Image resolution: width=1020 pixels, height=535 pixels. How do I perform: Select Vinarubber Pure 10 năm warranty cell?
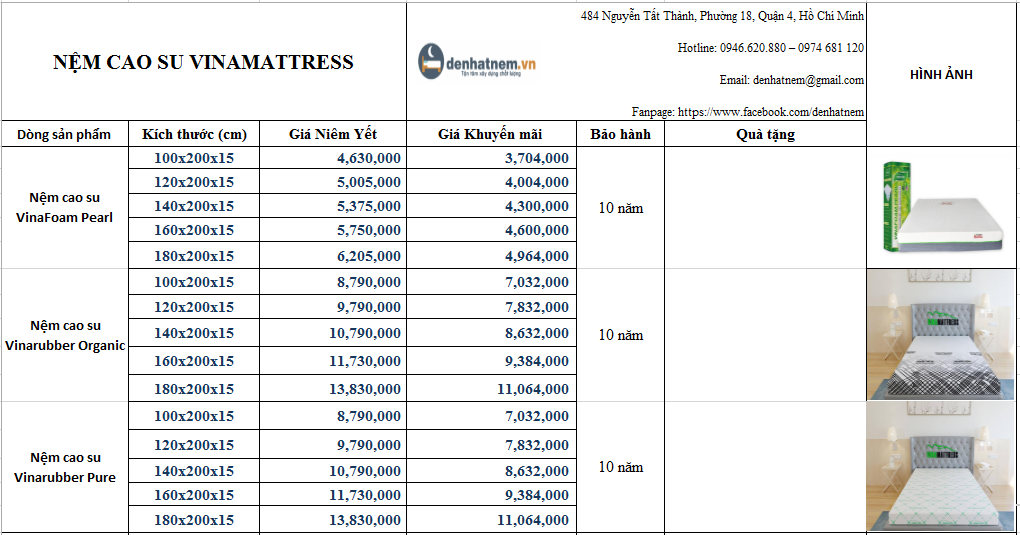point(621,467)
